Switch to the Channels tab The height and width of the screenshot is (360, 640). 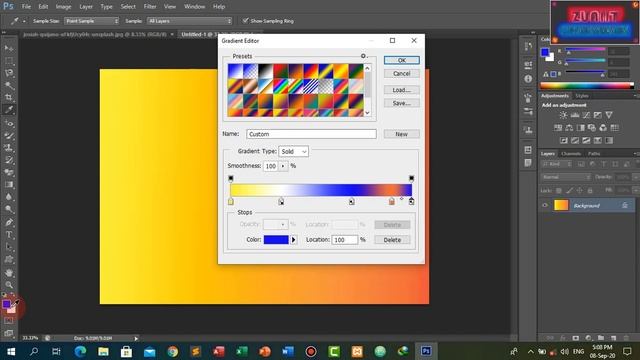[571, 154]
